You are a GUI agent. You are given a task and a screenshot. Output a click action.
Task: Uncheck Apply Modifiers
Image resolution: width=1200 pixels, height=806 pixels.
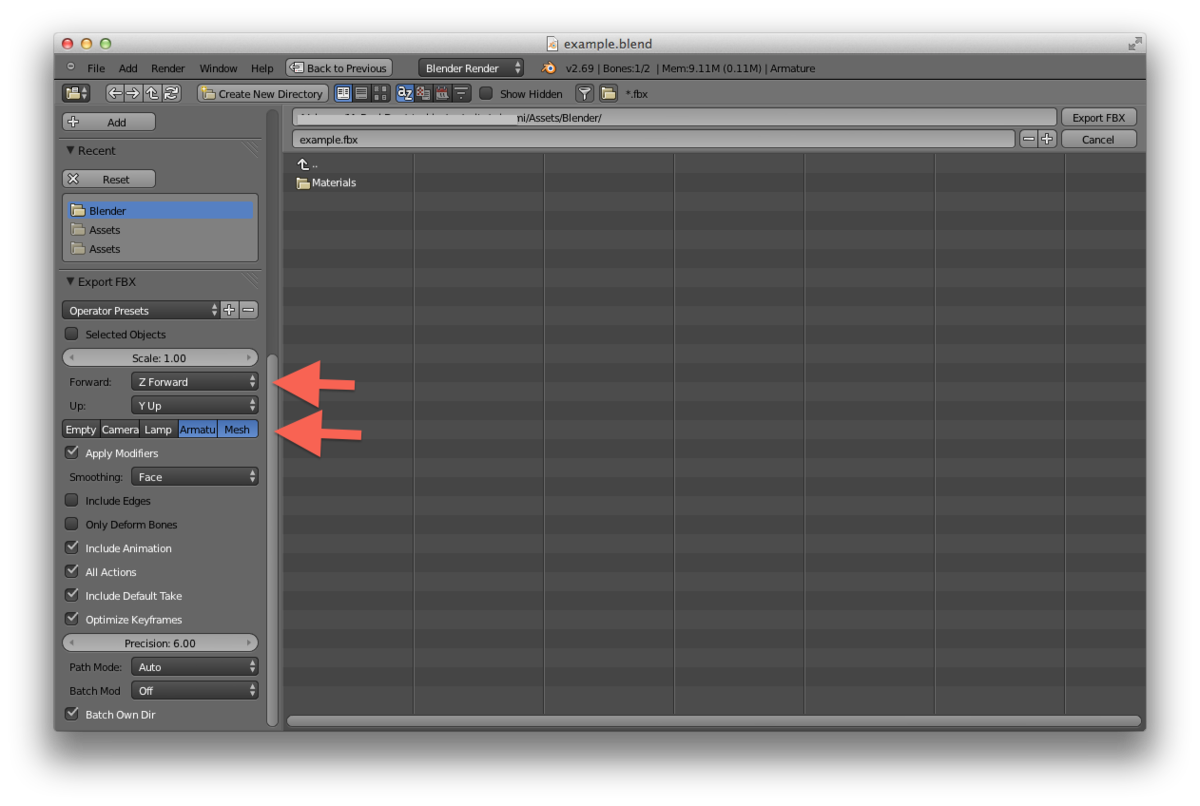click(71, 453)
